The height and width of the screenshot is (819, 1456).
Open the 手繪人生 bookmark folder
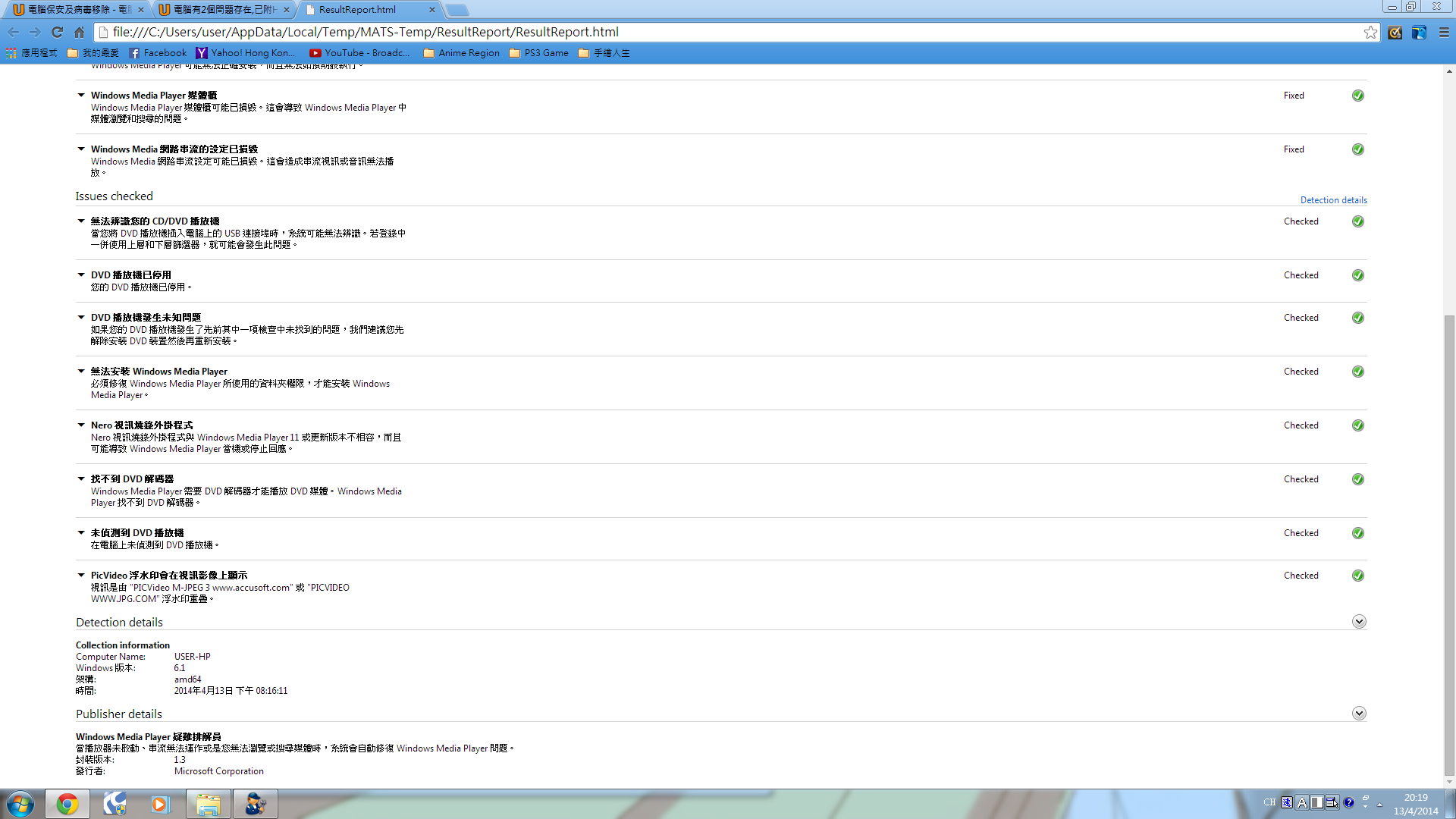click(604, 53)
